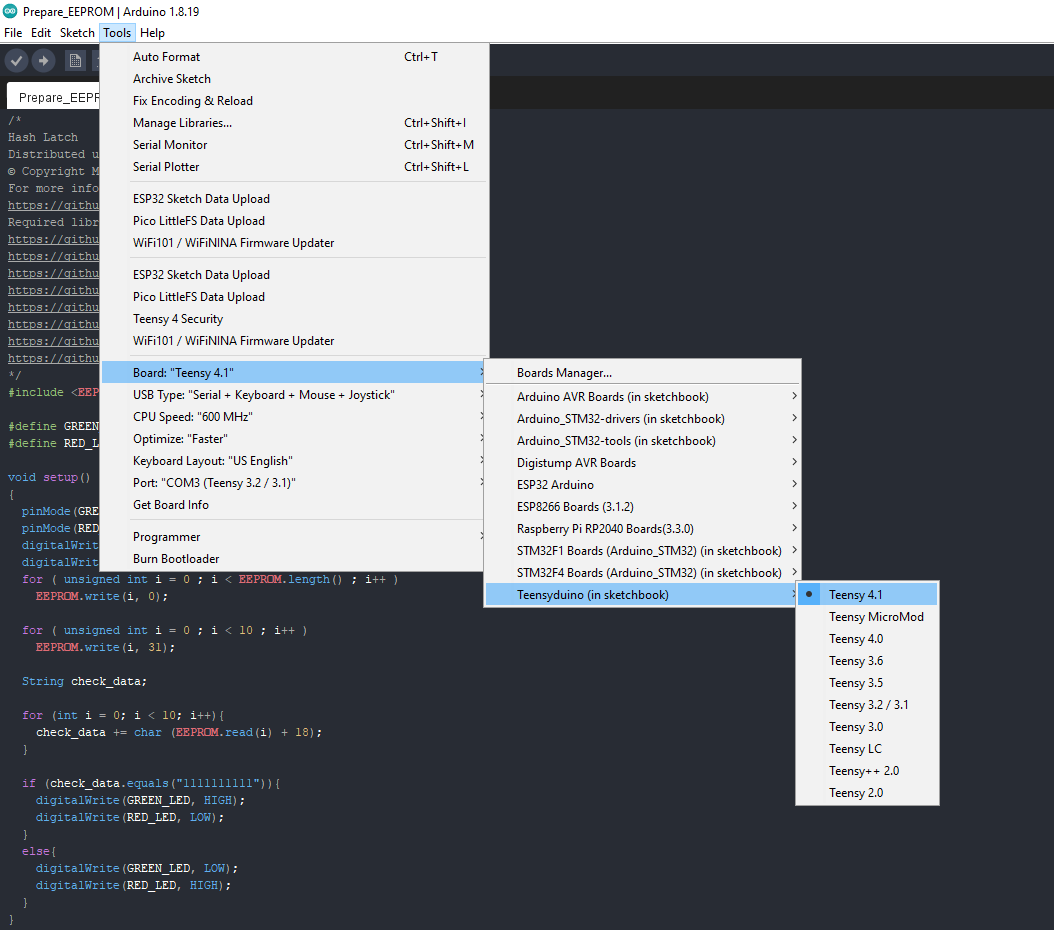Select Fix Encoding & Reload
The width and height of the screenshot is (1054, 930).
click(x=294, y=101)
